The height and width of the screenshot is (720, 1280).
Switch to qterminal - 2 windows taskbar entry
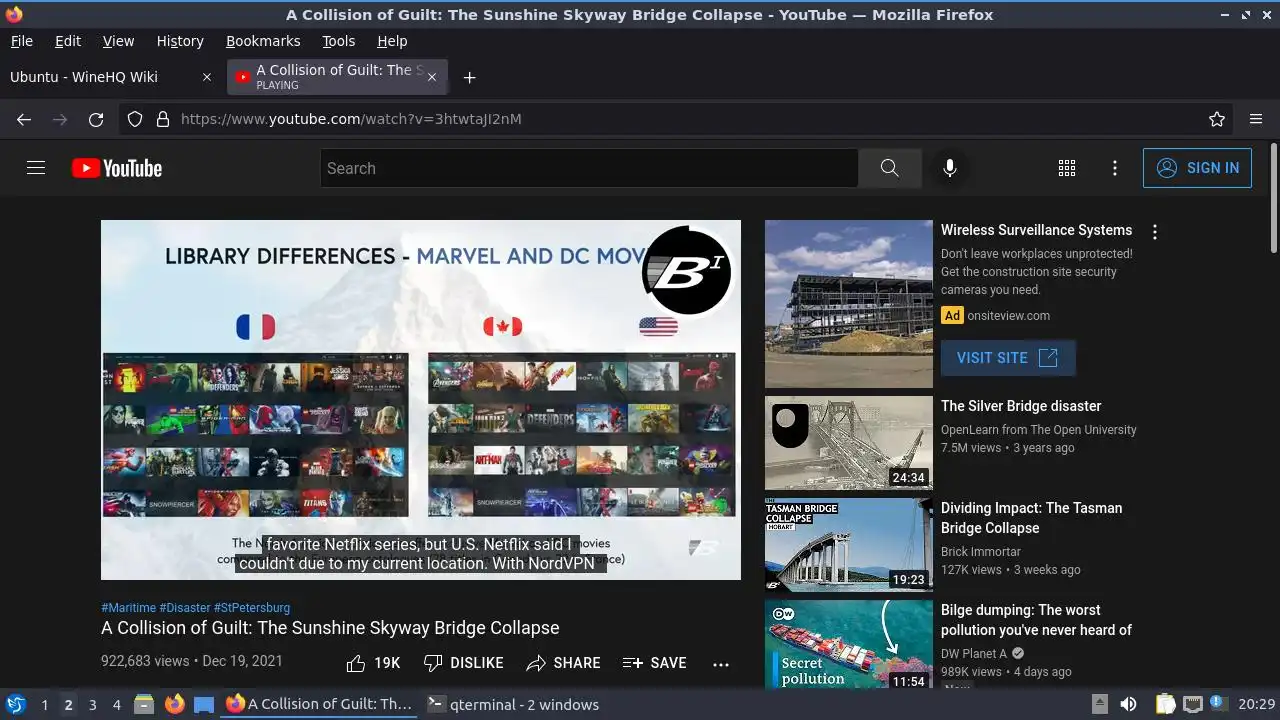pos(512,704)
